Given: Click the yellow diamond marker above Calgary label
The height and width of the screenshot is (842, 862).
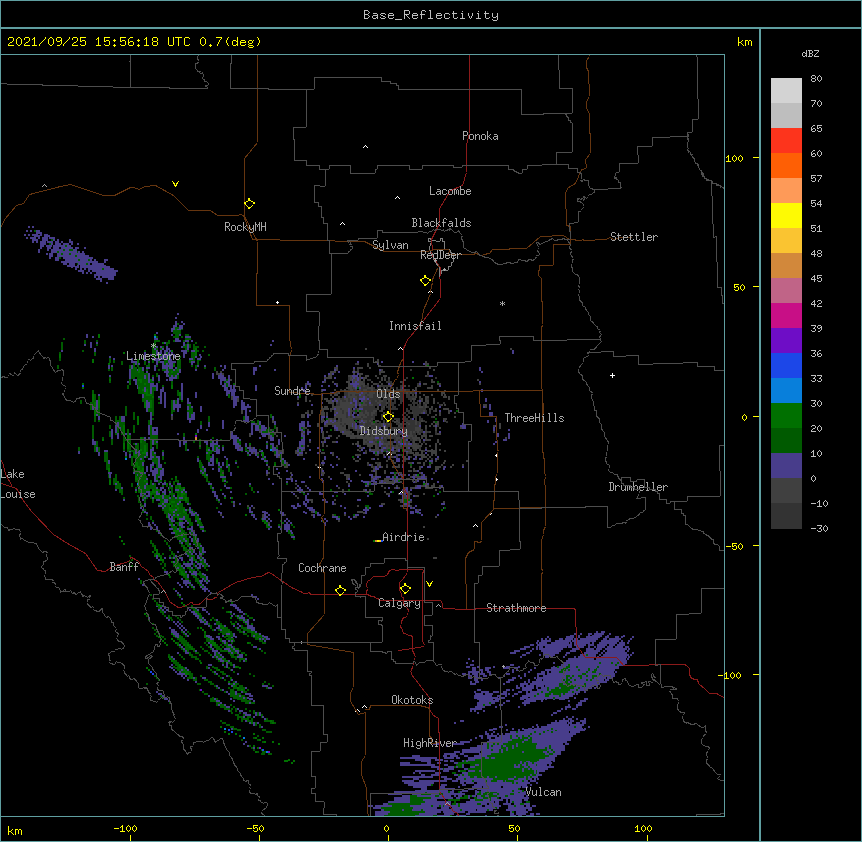Looking at the screenshot, I should (x=405, y=589).
